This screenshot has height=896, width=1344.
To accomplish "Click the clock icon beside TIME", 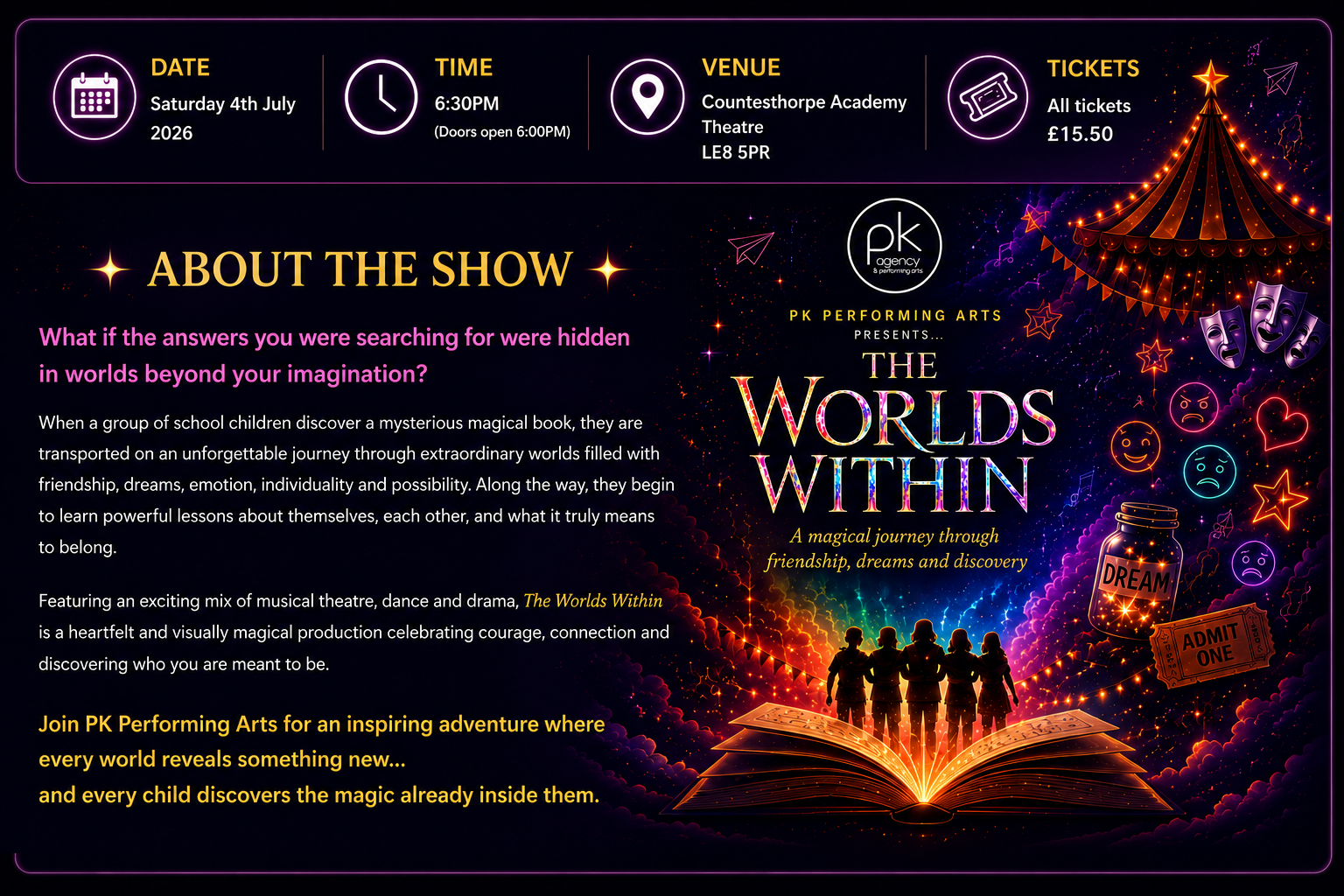I will (x=381, y=97).
